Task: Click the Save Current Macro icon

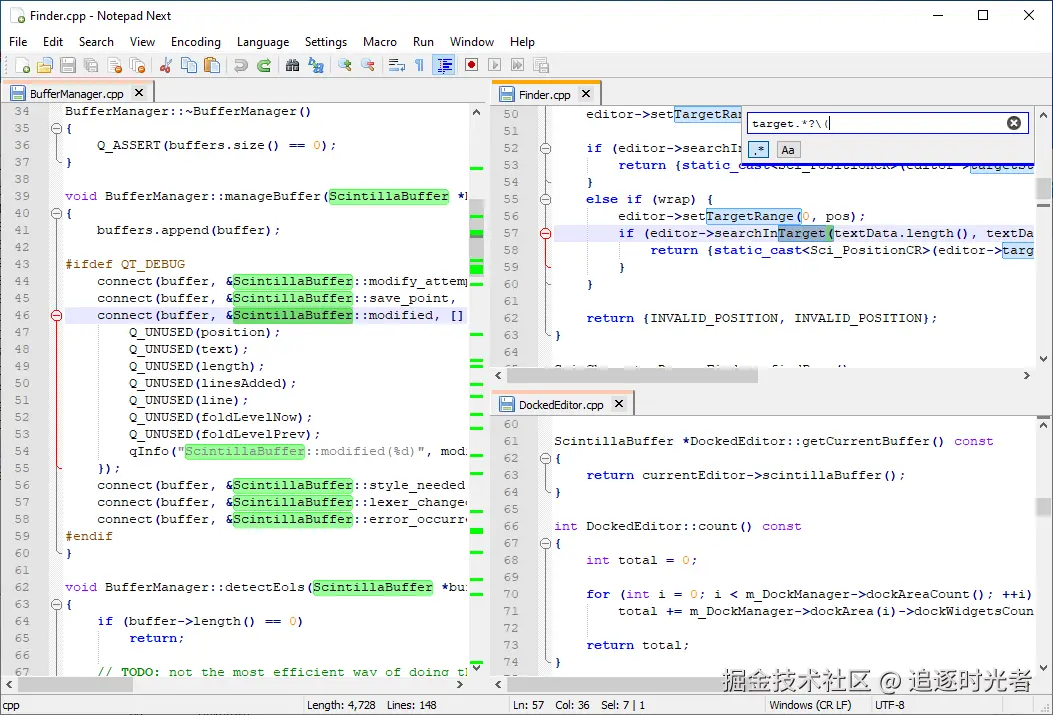Action: [541, 65]
